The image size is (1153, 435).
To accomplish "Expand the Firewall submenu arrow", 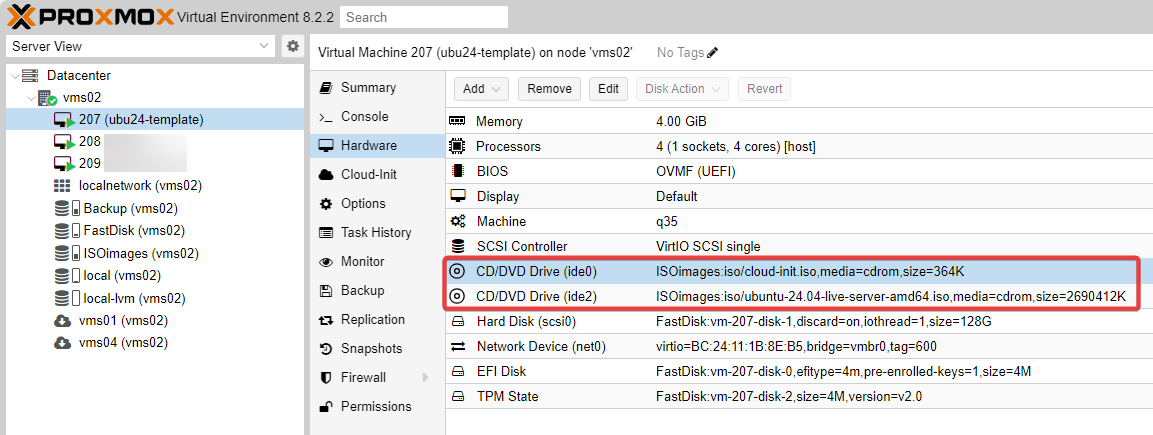I will pos(425,378).
